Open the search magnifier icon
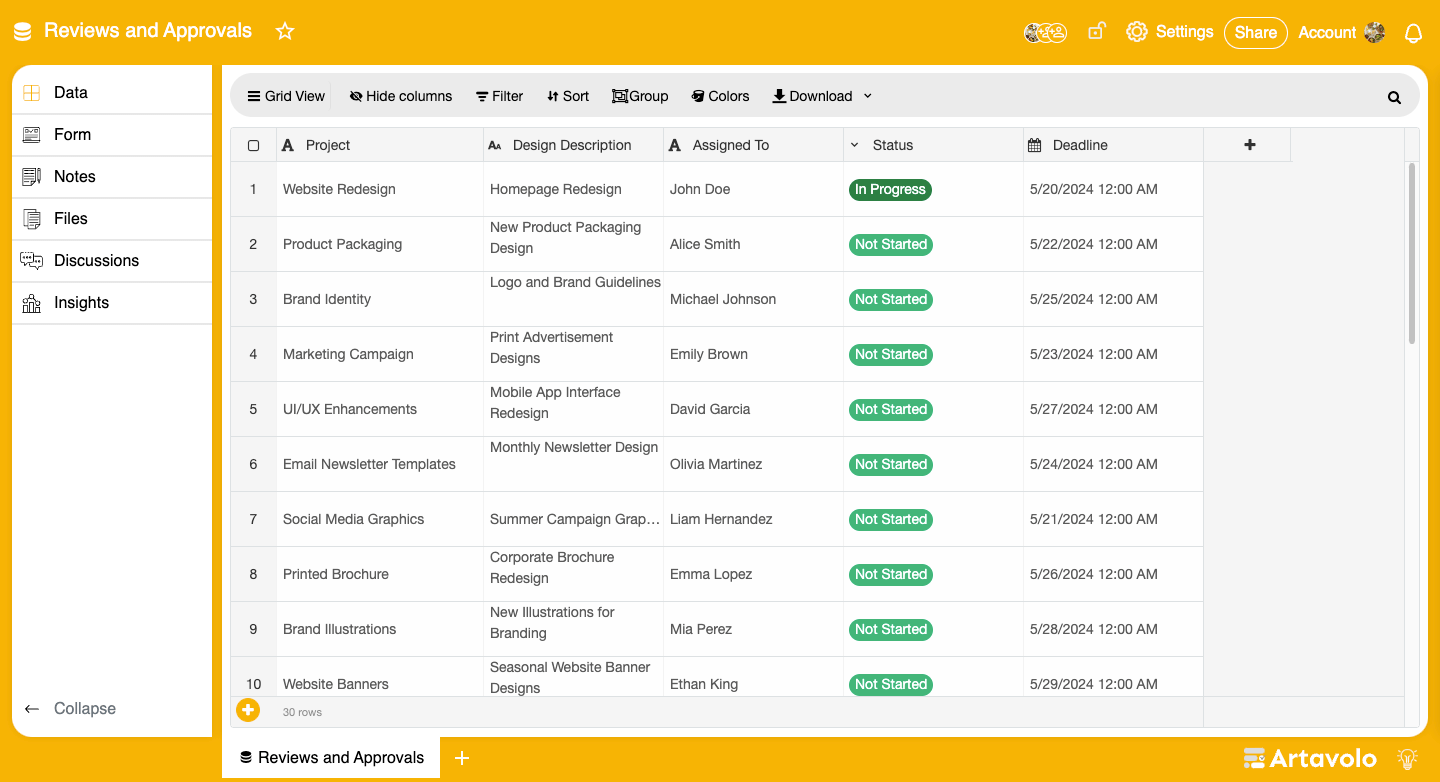The image size is (1440, 782). point(1394,97)
